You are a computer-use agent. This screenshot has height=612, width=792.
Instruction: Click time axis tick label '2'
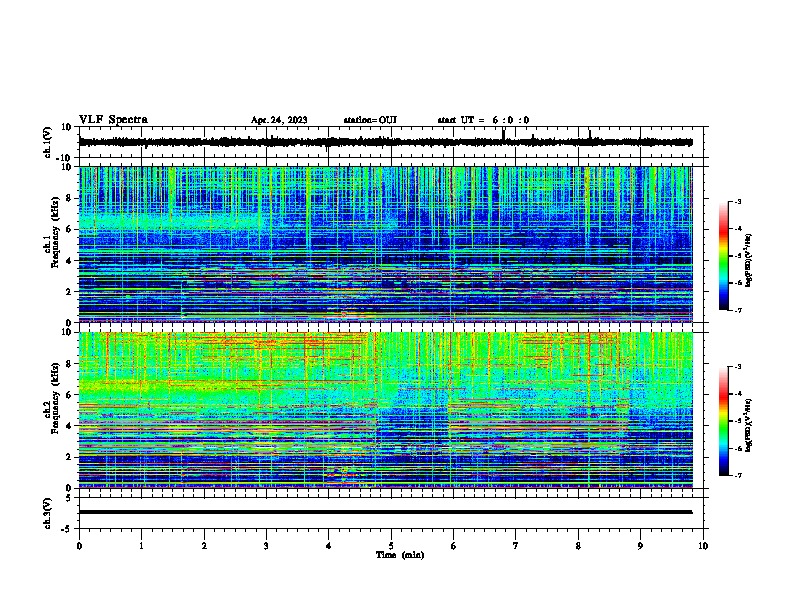coord(204,545)
